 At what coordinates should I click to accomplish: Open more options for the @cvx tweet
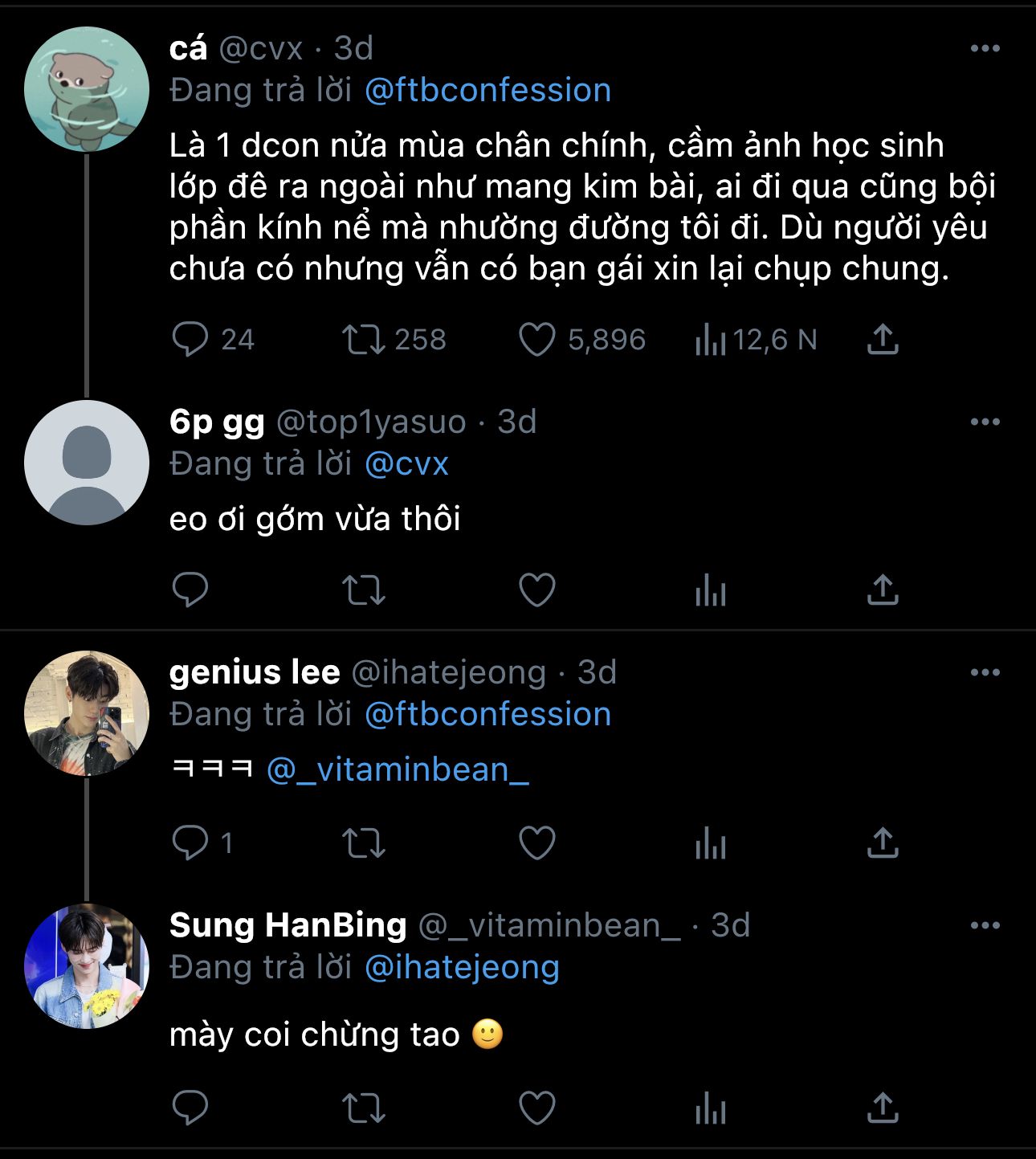(x=985, y=49)
